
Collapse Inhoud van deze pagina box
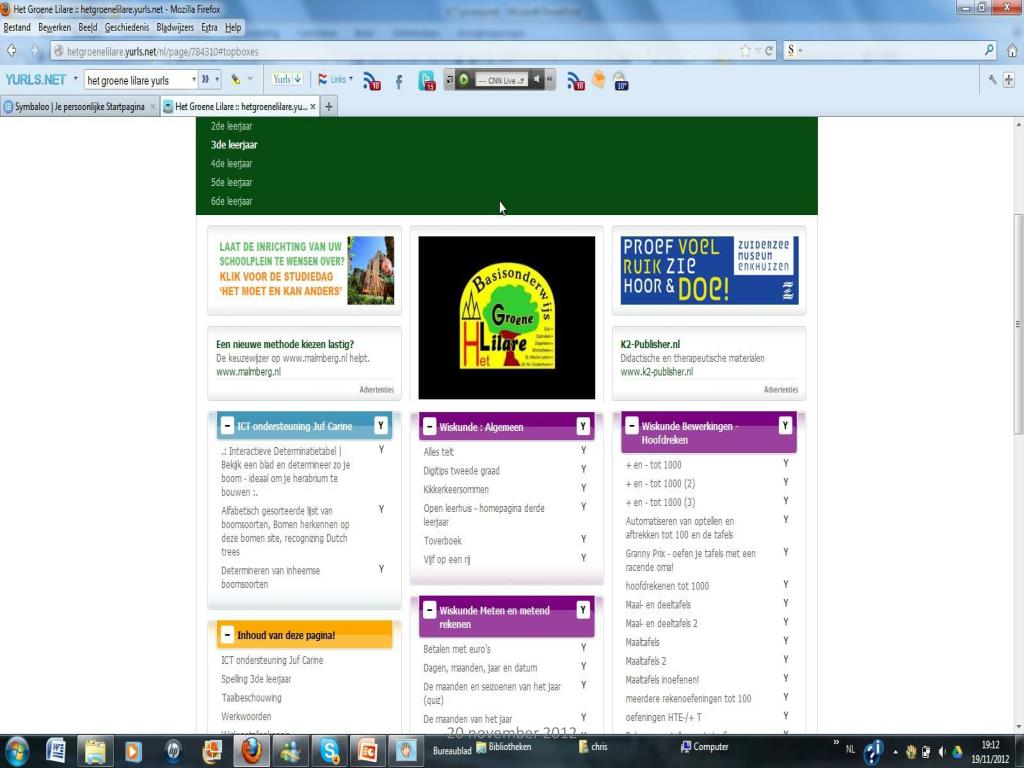(x=227, y=635)
